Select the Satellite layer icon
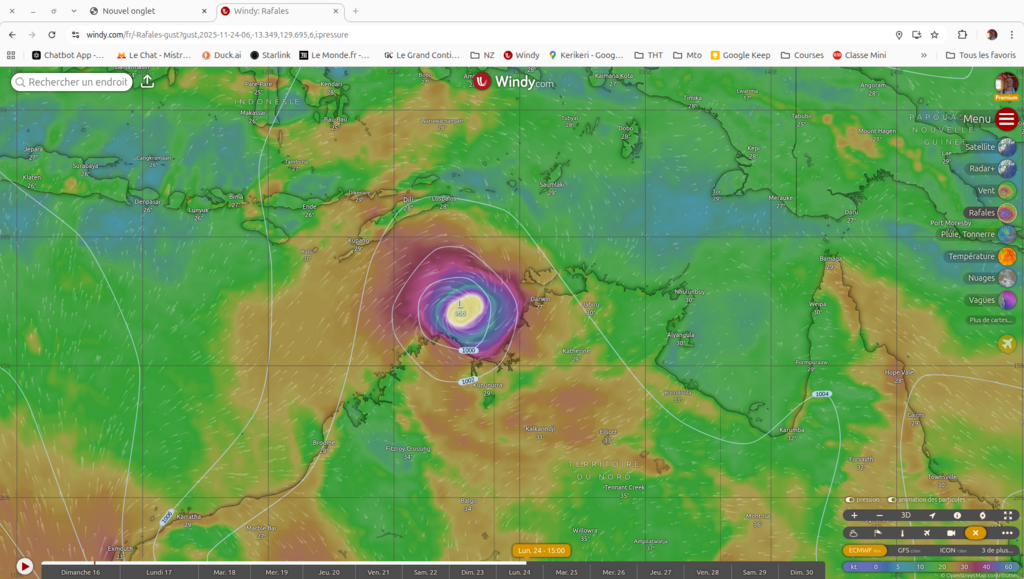Screen dimensions: 1024x579 click(1006, 147)
